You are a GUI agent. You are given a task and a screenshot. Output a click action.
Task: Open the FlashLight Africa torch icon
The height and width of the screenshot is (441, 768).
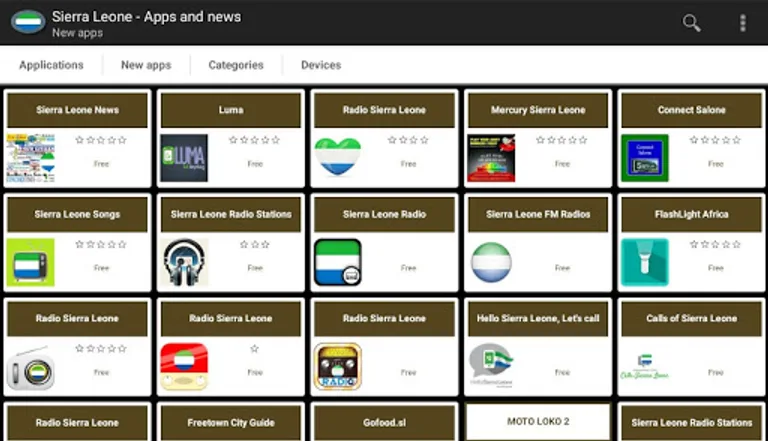[x=645, y=262]
